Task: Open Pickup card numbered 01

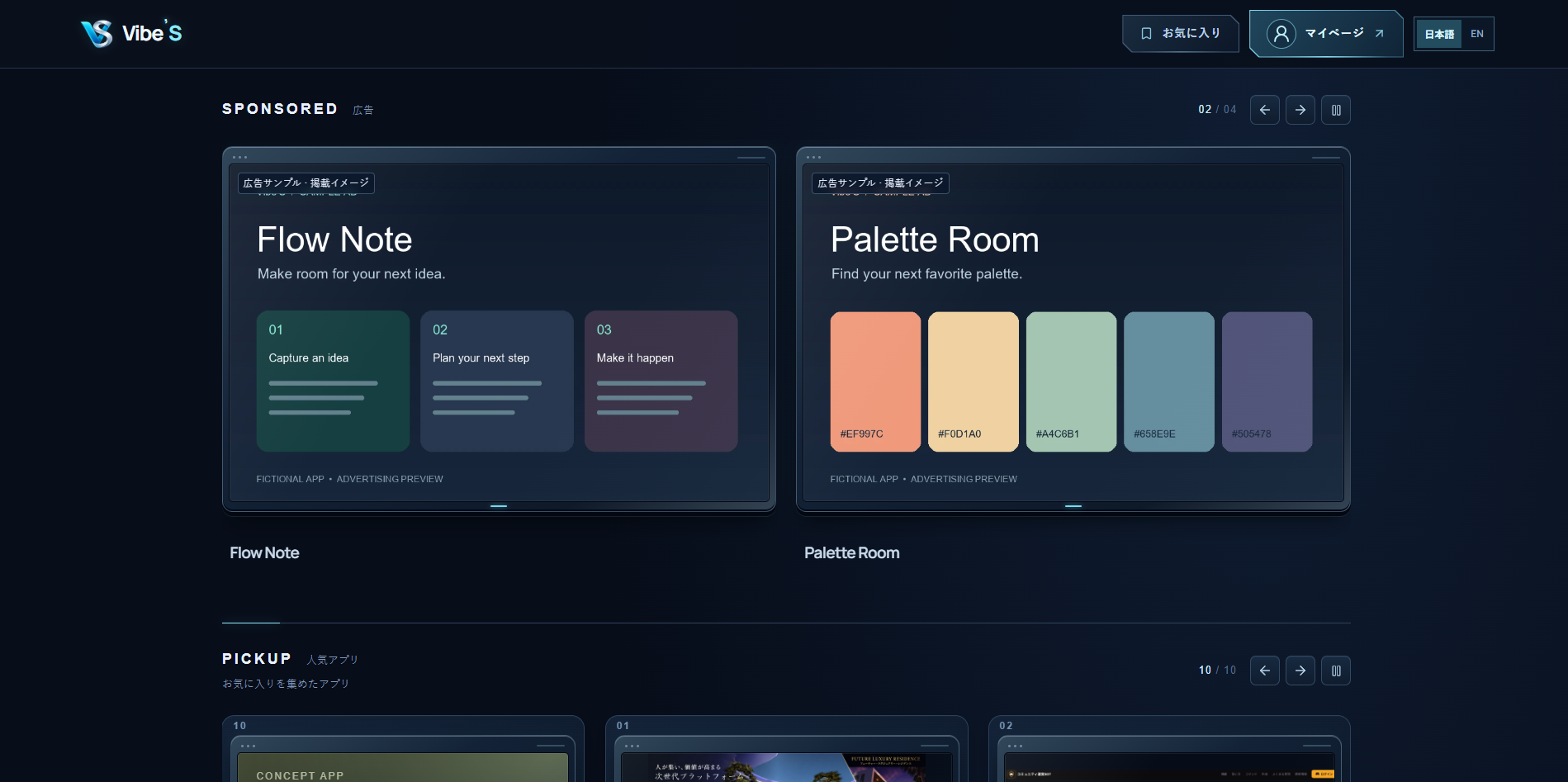Action: pyautogui.click(x=787, y=749)
